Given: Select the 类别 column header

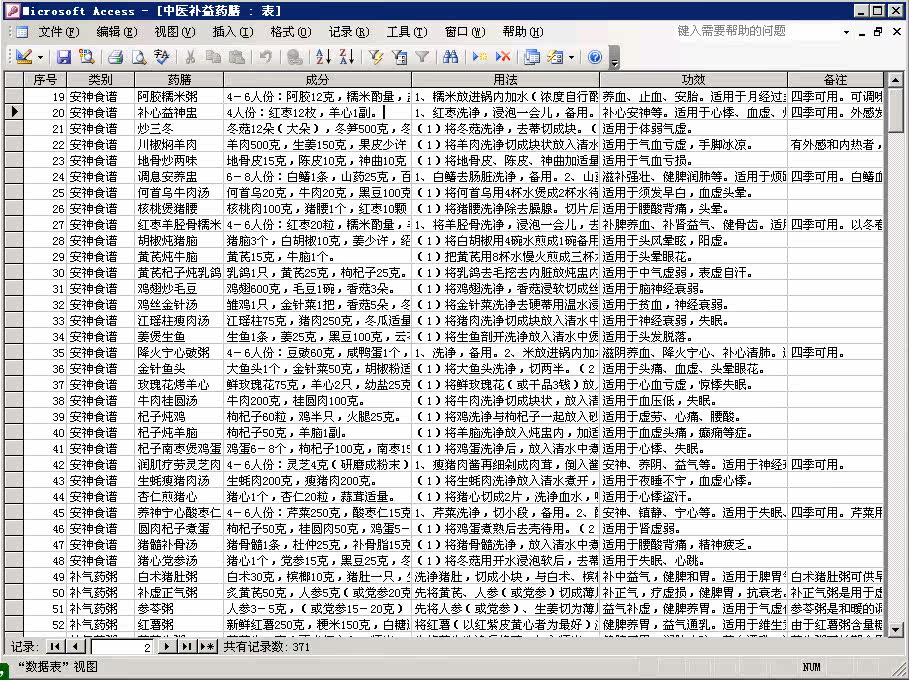Looking at the screenshot, I should coord(100,80).
